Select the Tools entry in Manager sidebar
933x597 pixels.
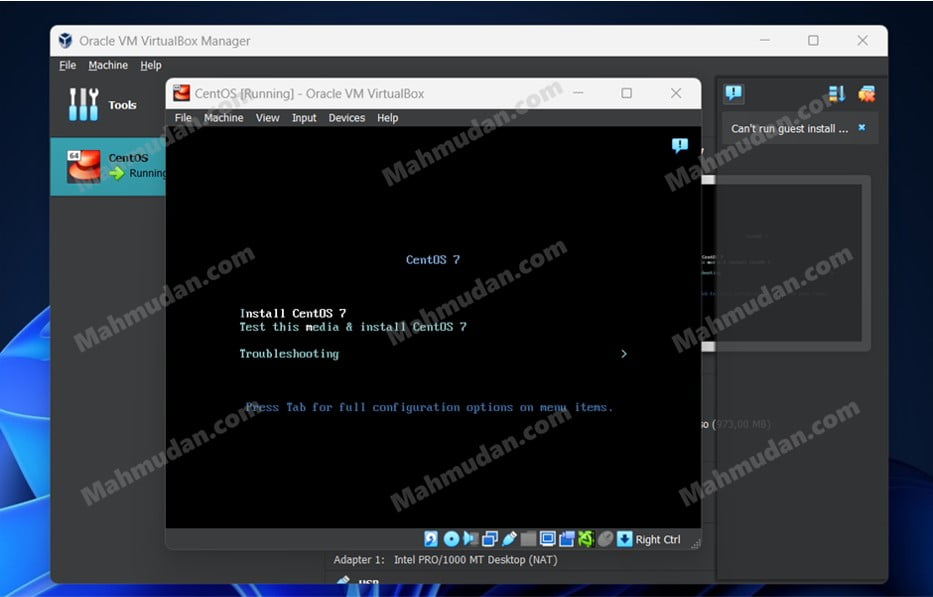(105, 105)
